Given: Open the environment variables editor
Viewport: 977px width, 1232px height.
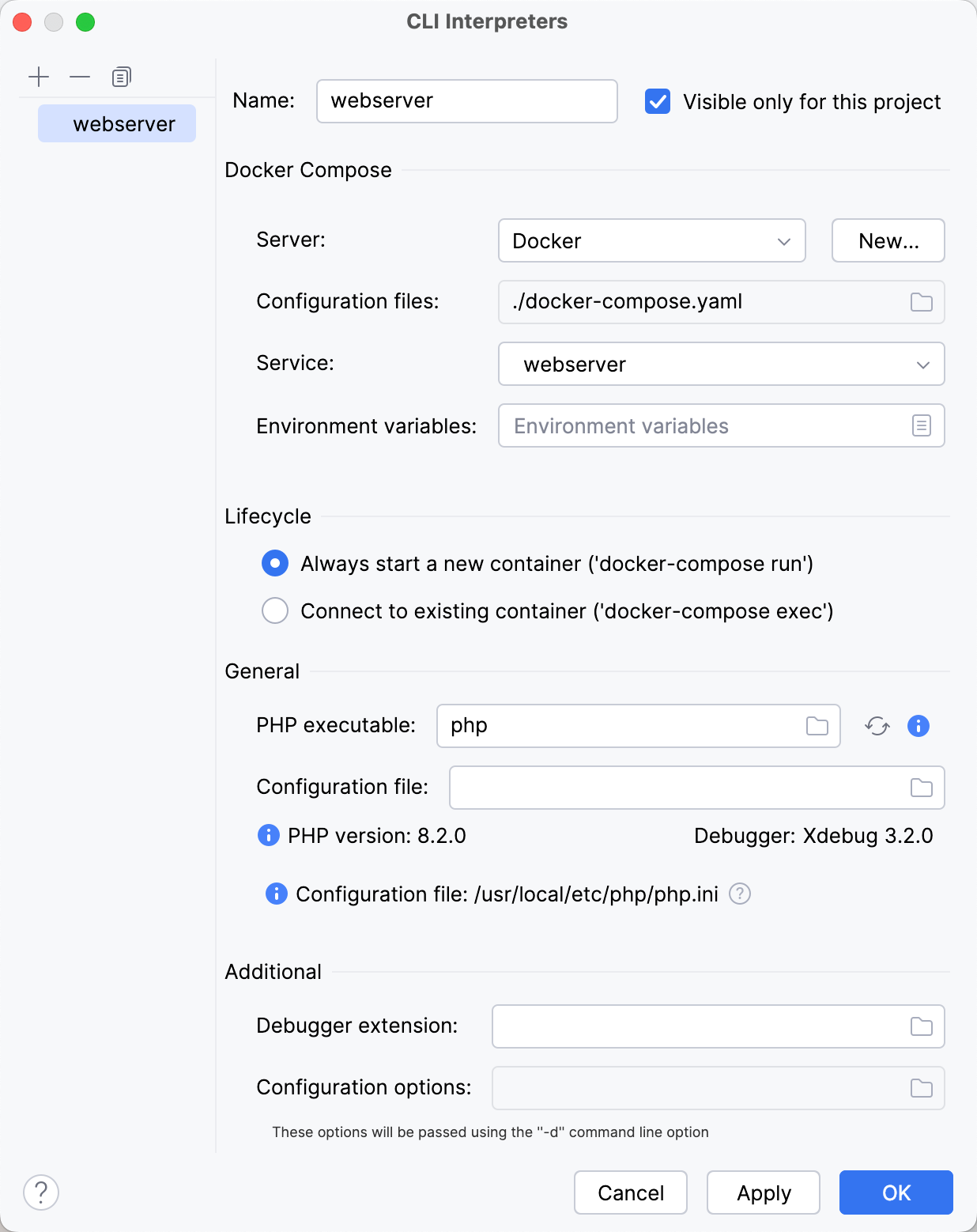Looking at the screenshot, I should [921, 425].
